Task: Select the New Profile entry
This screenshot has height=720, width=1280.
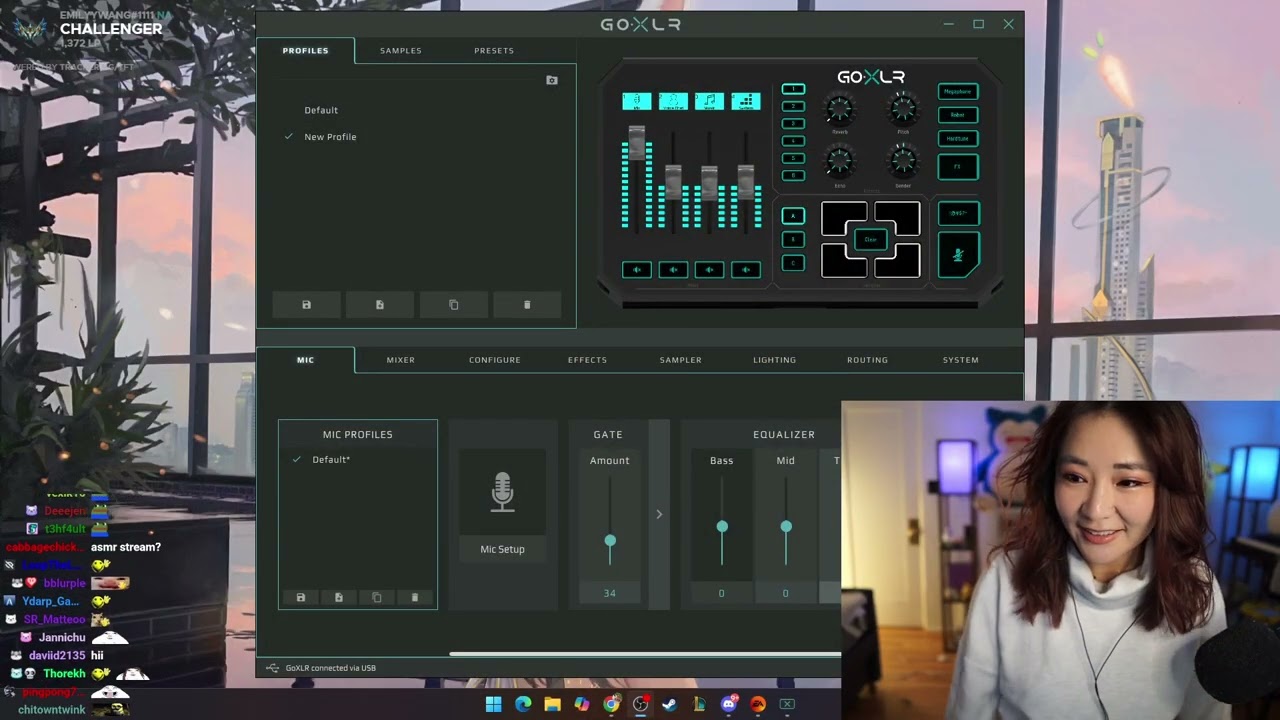Action: 330,137
